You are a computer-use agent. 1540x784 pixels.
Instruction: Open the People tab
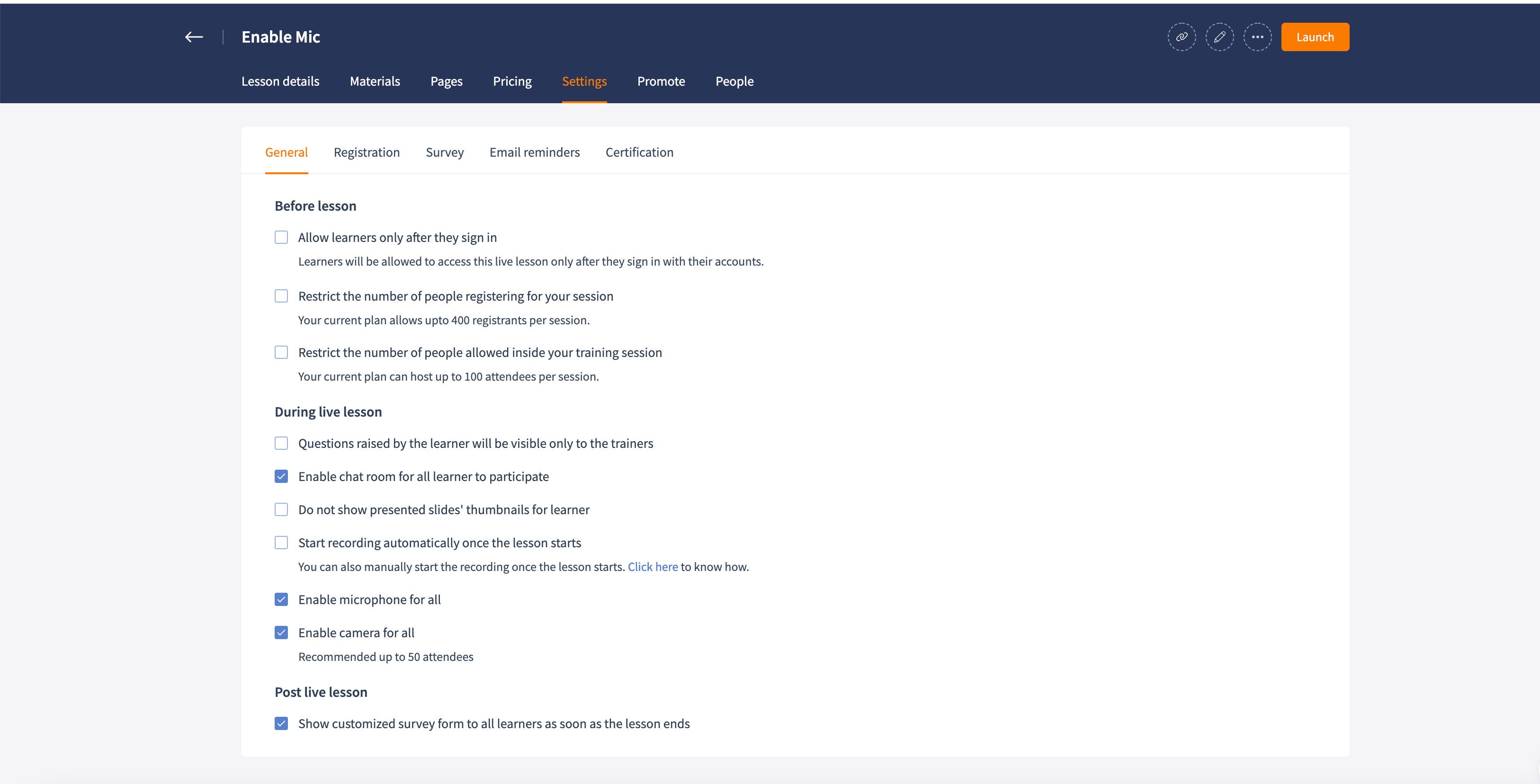[734, 81]
